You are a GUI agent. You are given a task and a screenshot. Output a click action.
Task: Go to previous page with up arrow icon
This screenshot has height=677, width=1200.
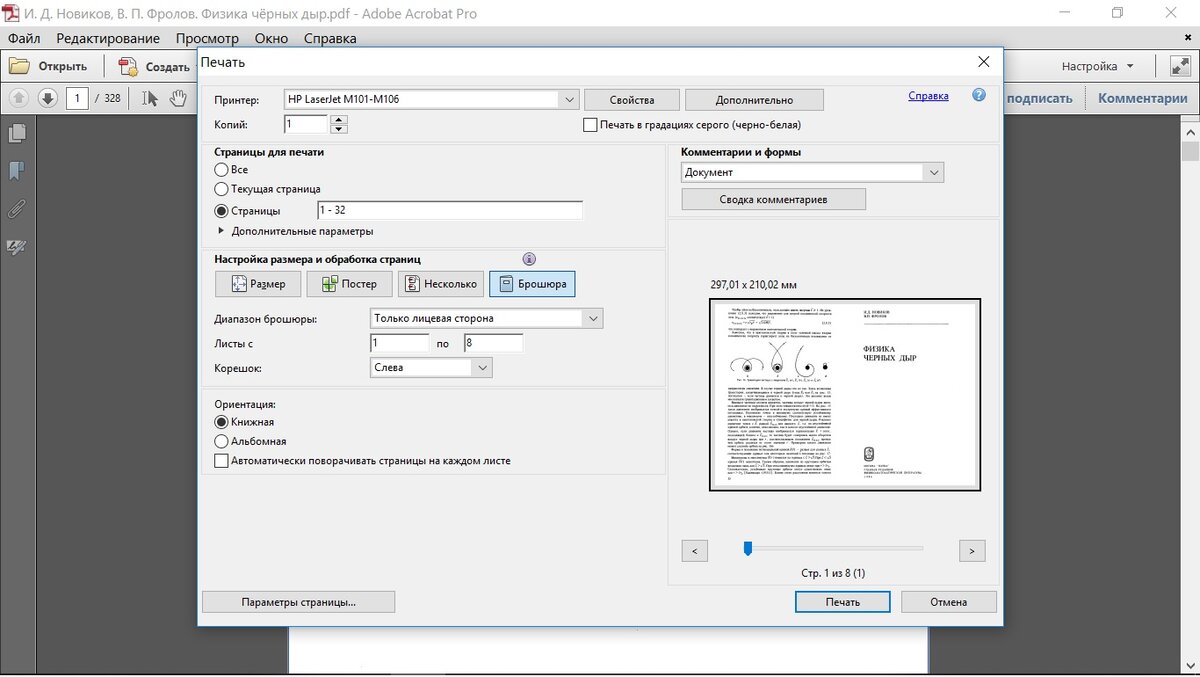tap(19, 98)
